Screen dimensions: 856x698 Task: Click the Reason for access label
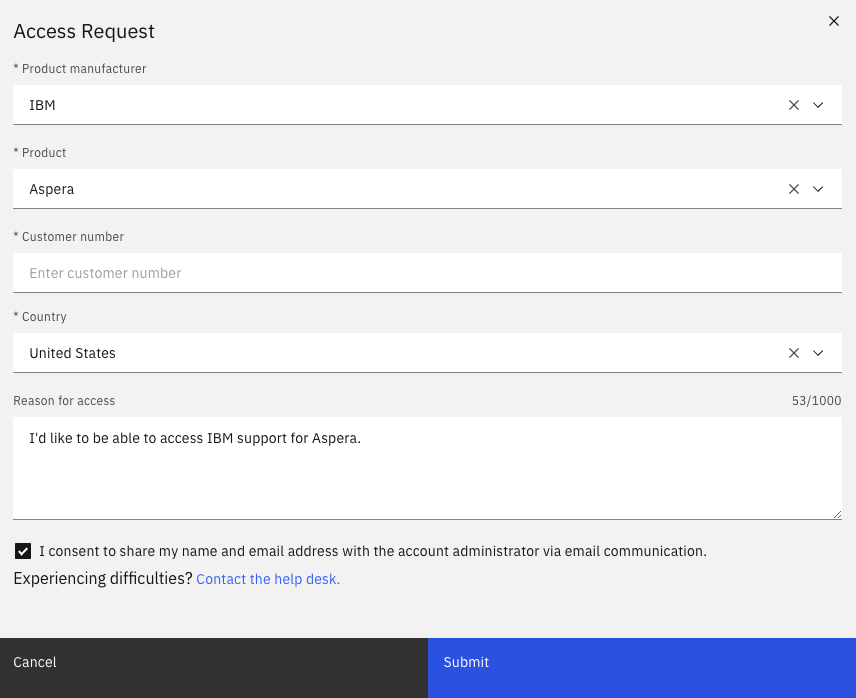pos(64,401)
